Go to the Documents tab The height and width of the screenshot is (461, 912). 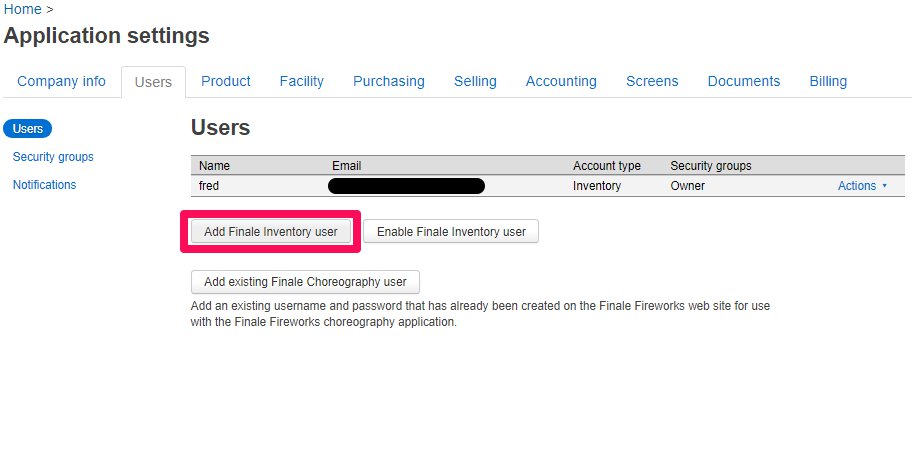tap(744, 82)
